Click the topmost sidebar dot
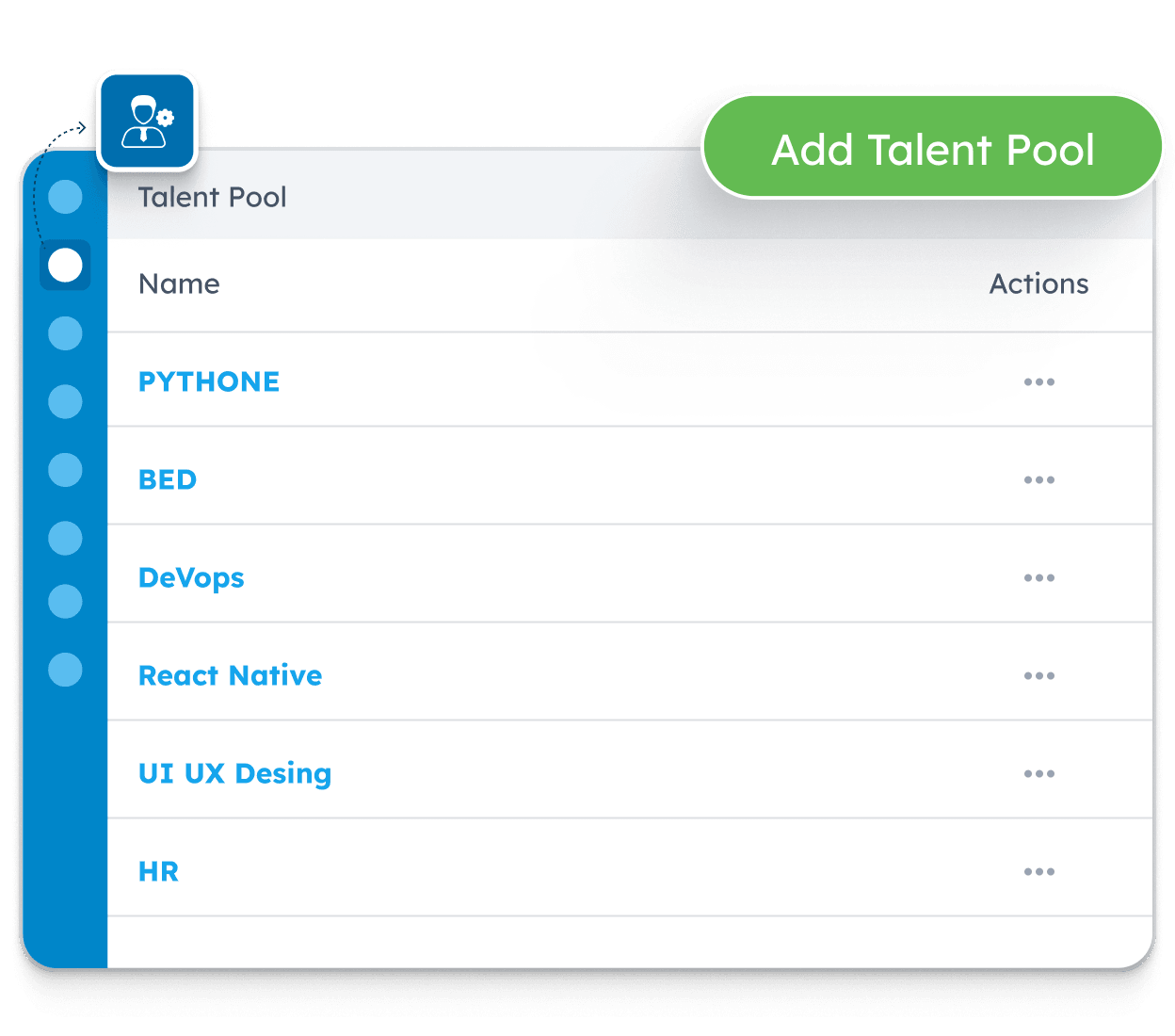The image size is (1175, 1036). [x=65, y=197]
